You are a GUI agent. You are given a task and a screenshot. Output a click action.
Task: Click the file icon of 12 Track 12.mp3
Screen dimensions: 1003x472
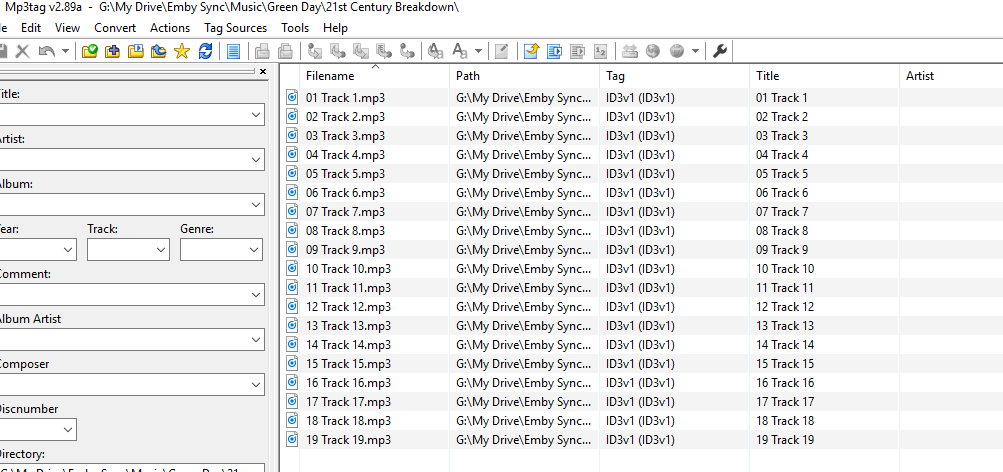[x=292, y=306]
